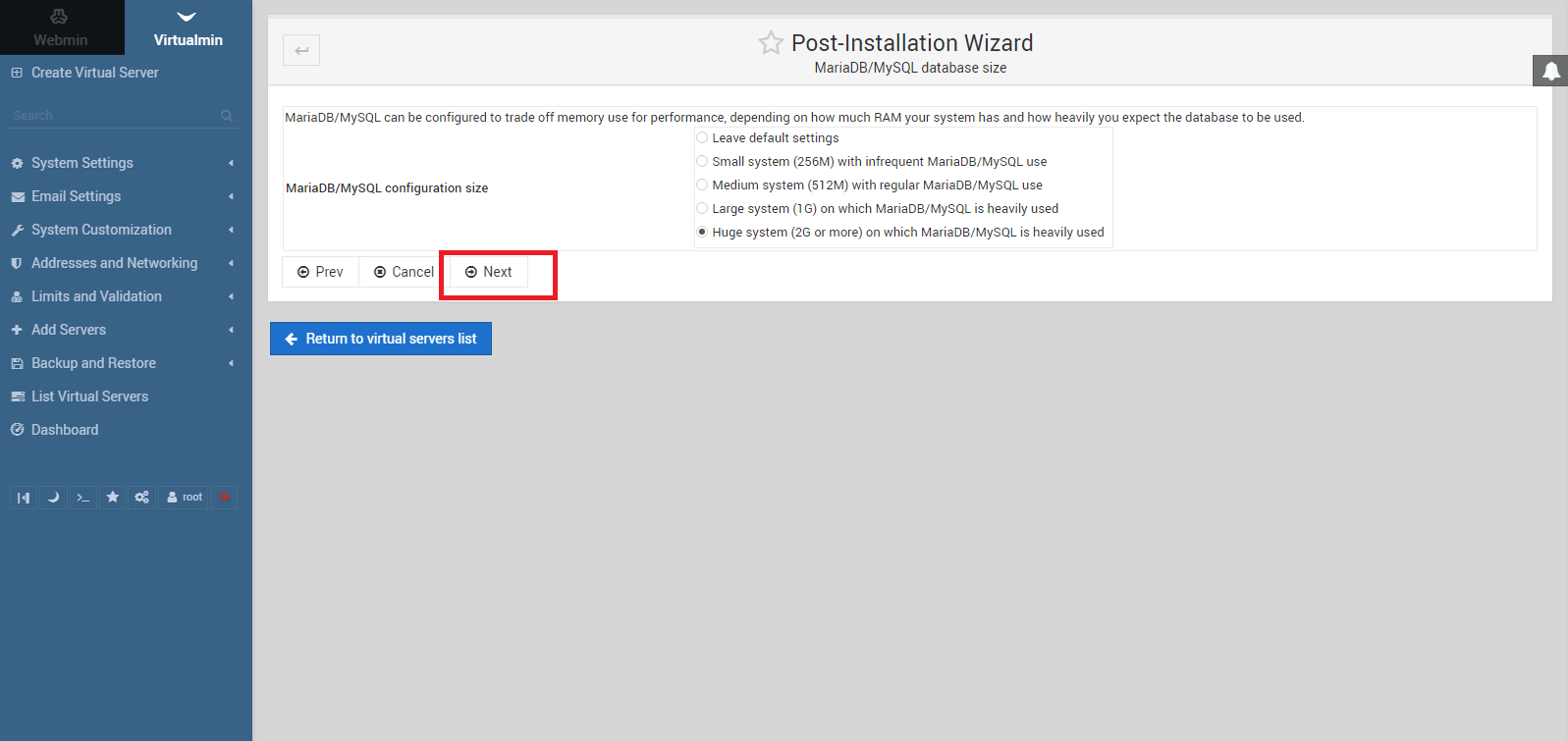This screenshot has width=1568, height=741.
Task: Click the Dashboard gauge icon
Action: 17,430
